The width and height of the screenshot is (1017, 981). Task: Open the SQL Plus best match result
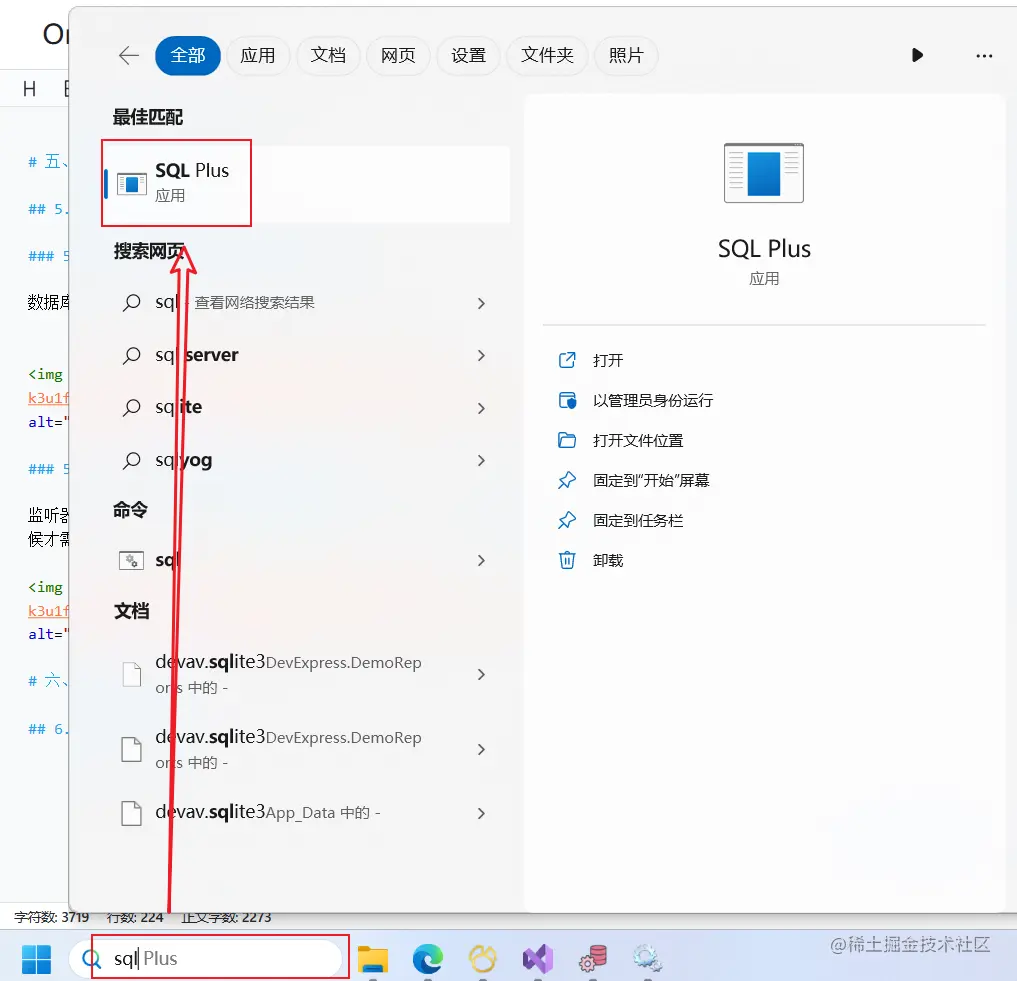click(x=307, y=184)
